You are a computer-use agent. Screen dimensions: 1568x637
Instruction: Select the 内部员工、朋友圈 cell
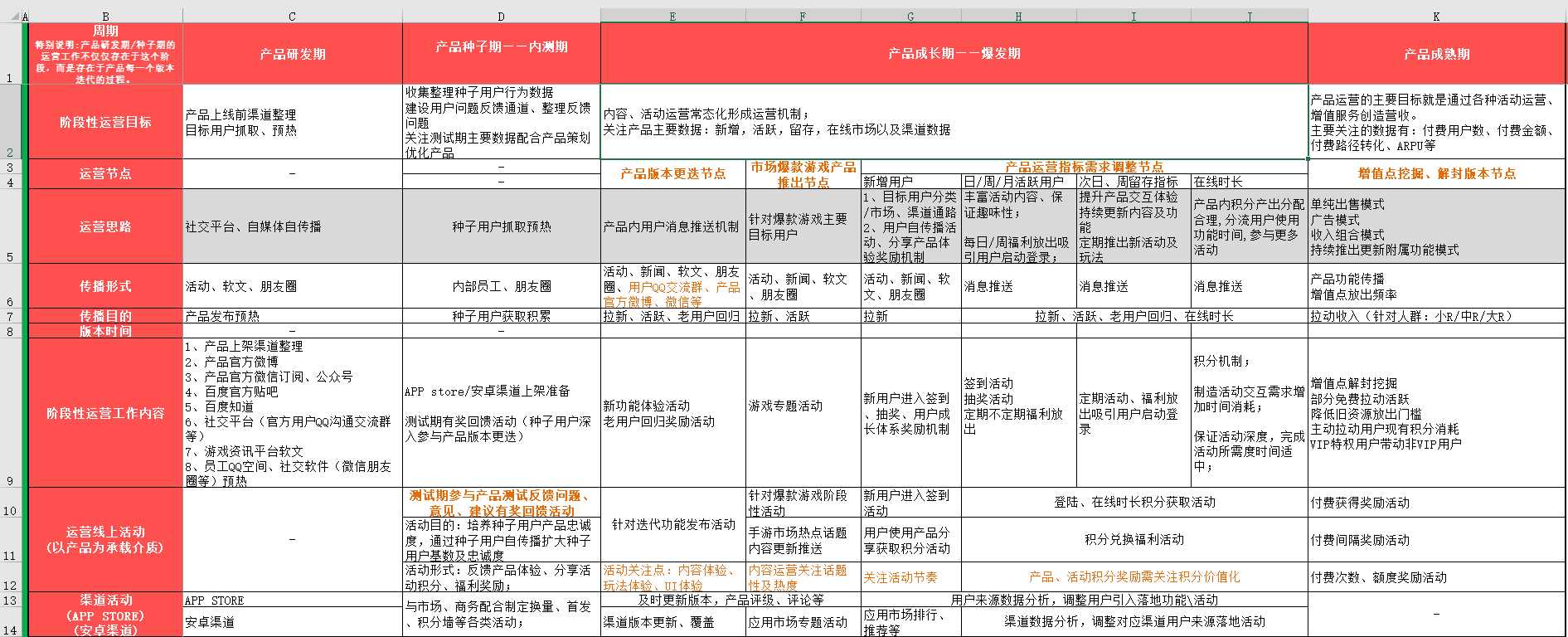[501, 286]
